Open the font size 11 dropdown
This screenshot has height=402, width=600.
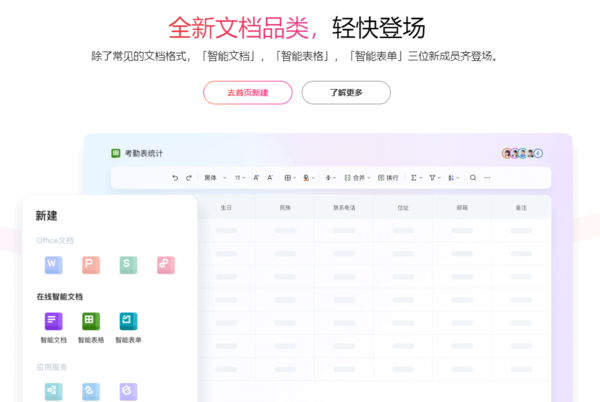tap(240, 178)
